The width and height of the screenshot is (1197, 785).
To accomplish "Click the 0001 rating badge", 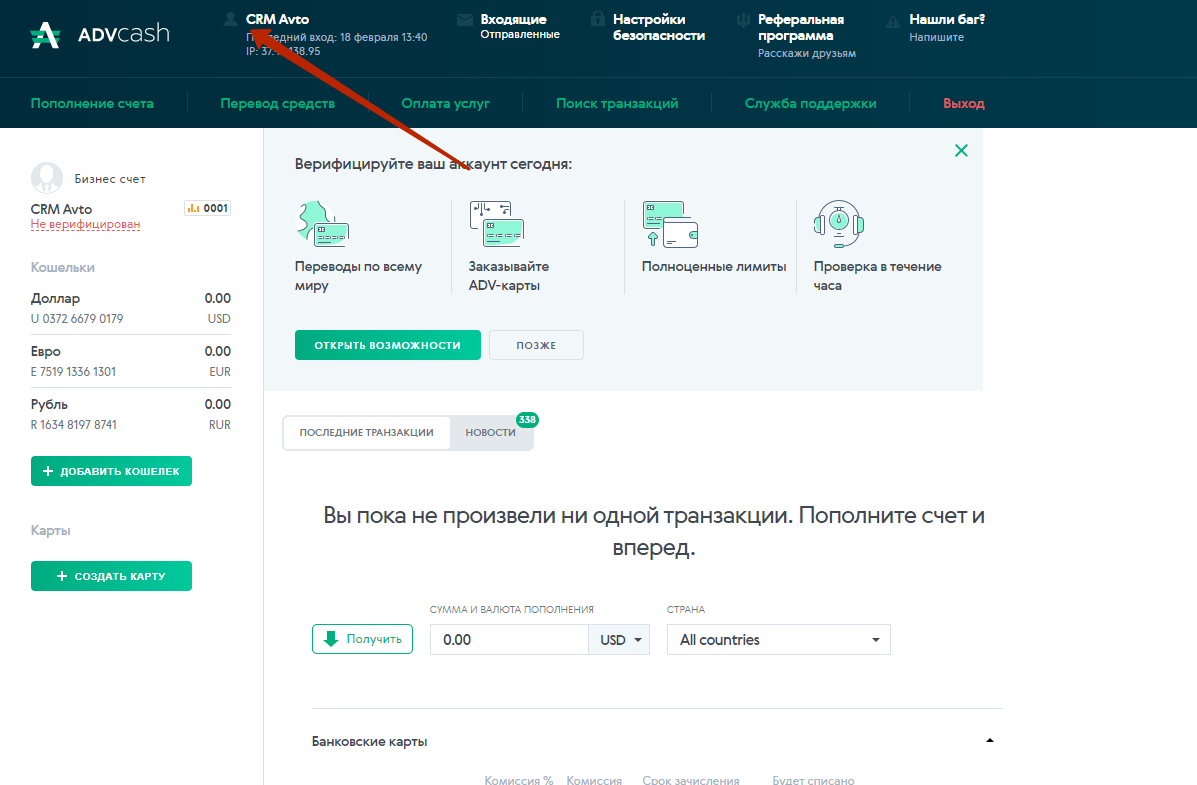I will 208,208.
